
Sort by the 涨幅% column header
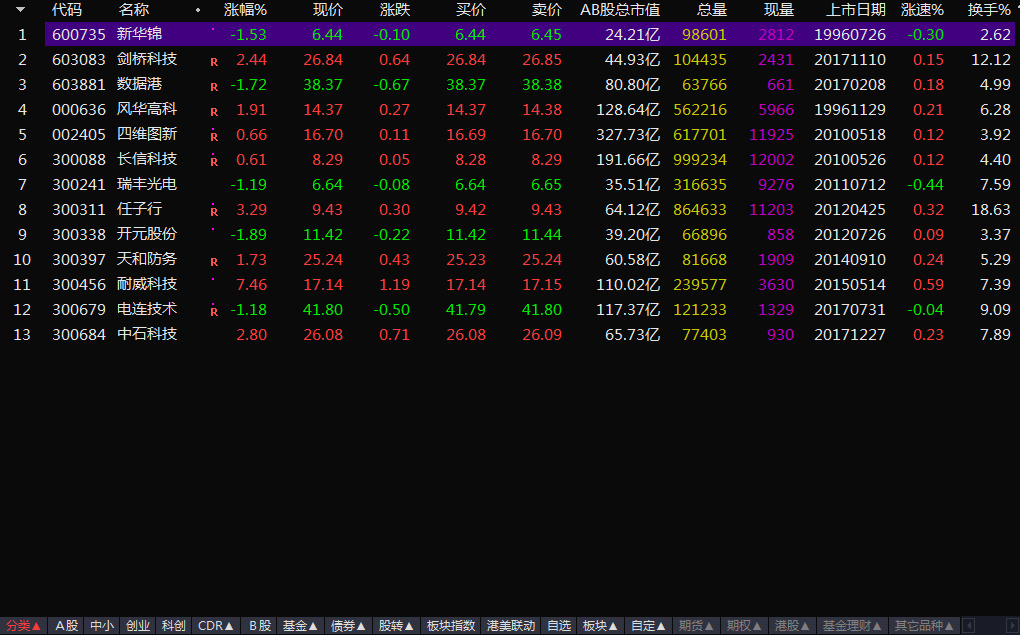[x=245, y=10]
